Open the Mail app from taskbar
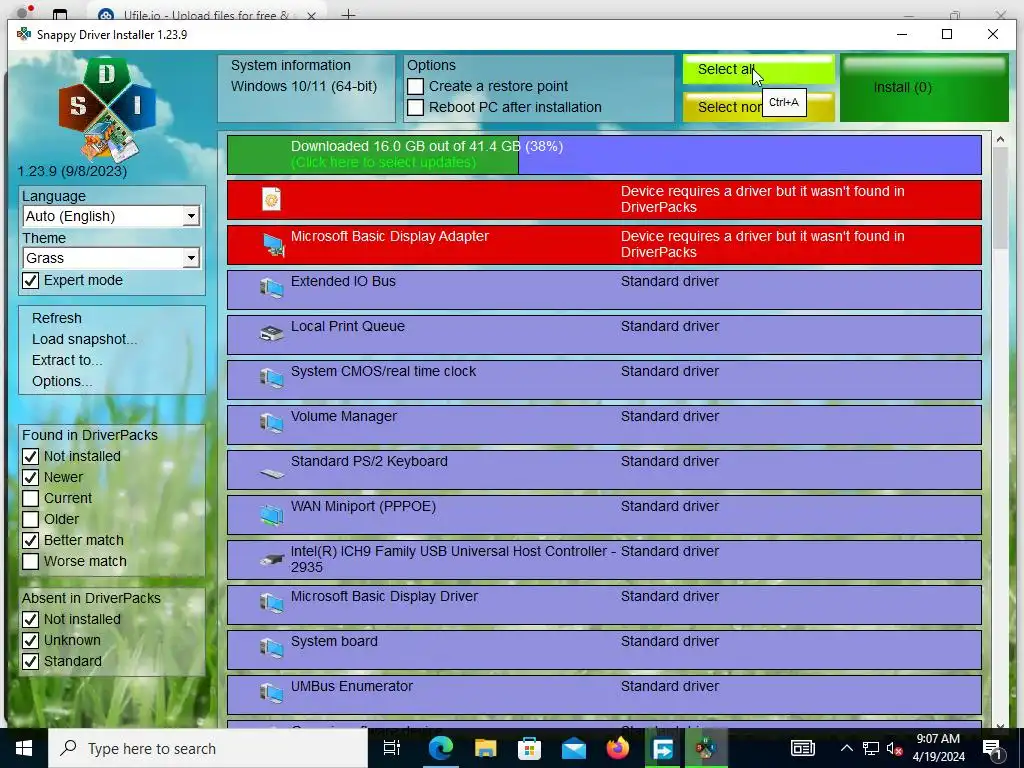The image size is (1024, 768). [x=573, y=748]
